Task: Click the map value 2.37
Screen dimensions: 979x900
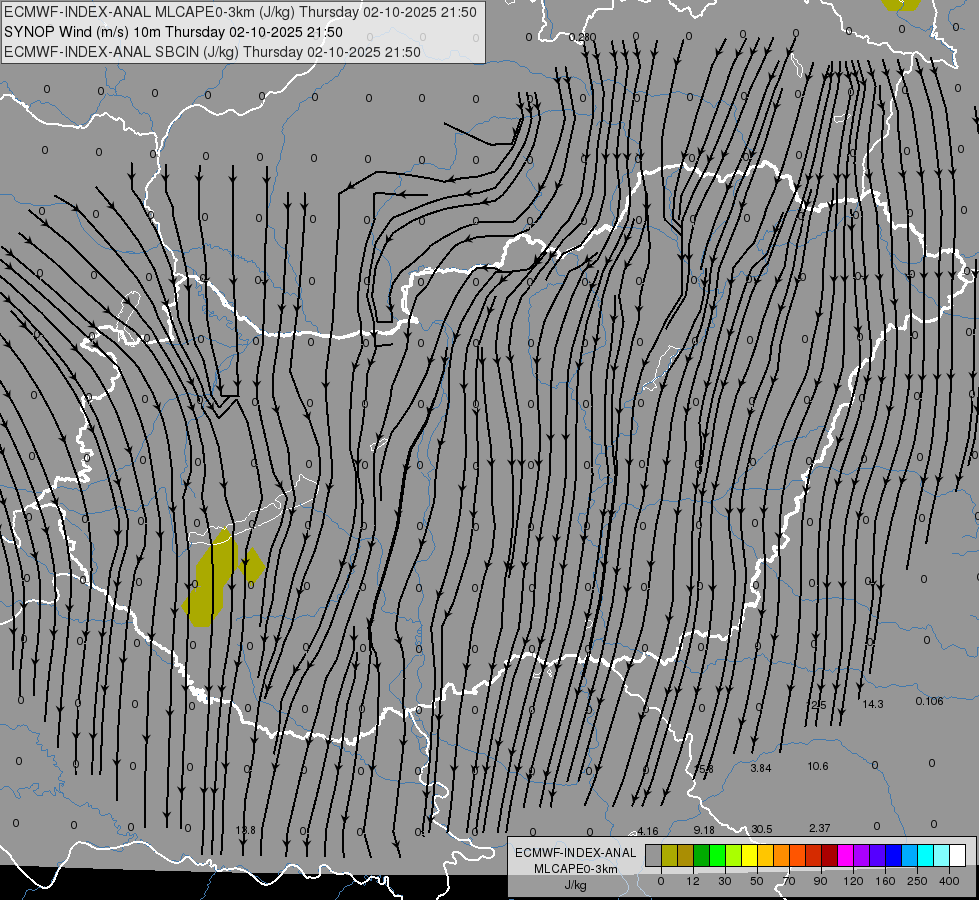Action: click(x=819, y=828)
